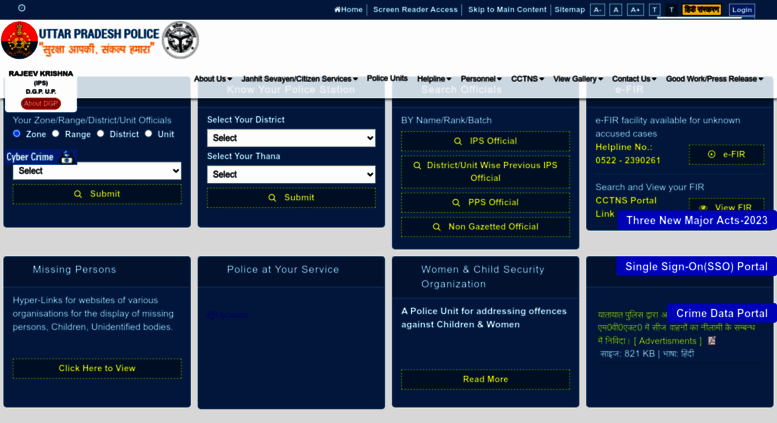Open Police Units menu item
The height and width of the screenshot is (423, 777).
[x=387, y=78]
